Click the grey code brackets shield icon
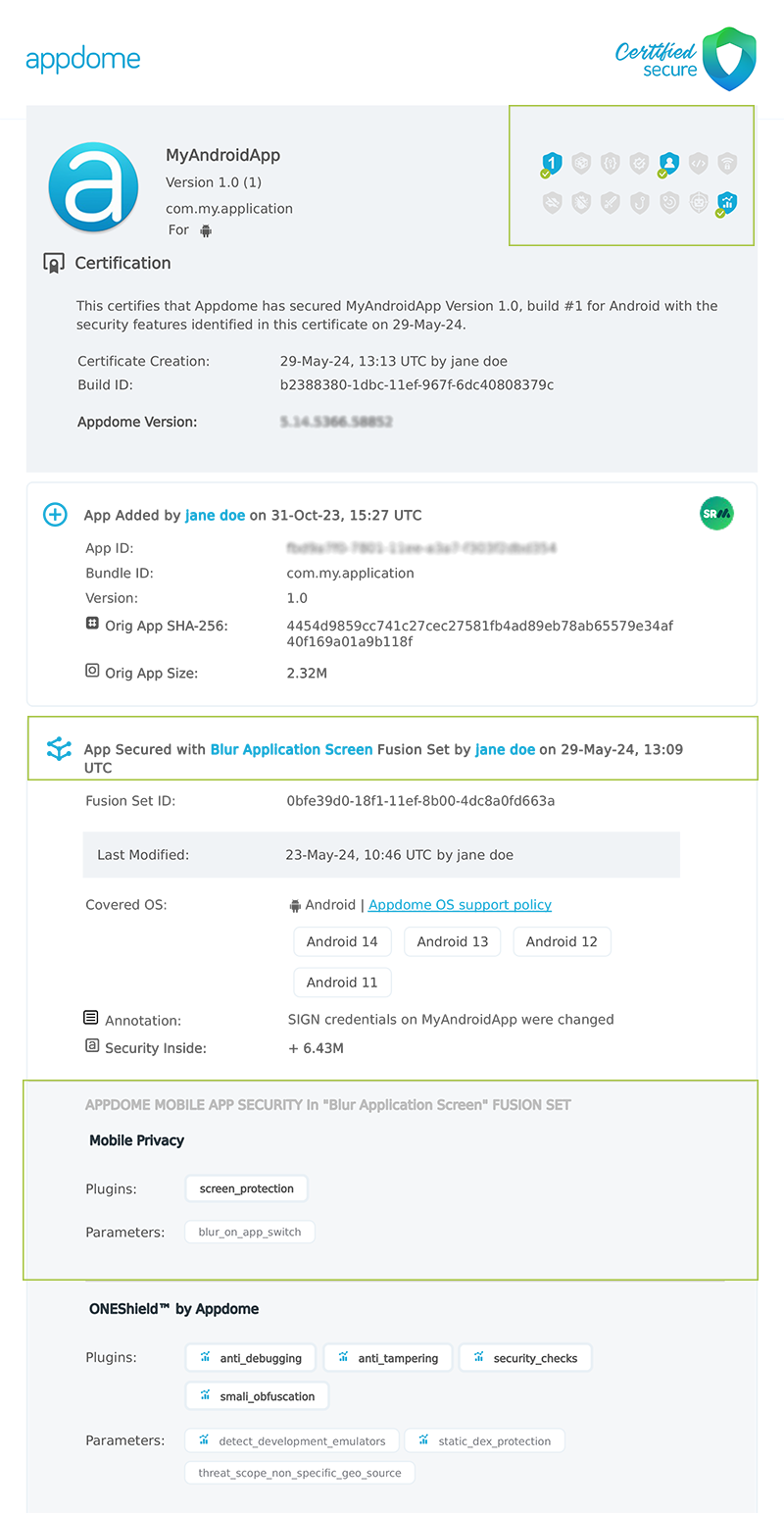784x1513 pixels. 698,163
